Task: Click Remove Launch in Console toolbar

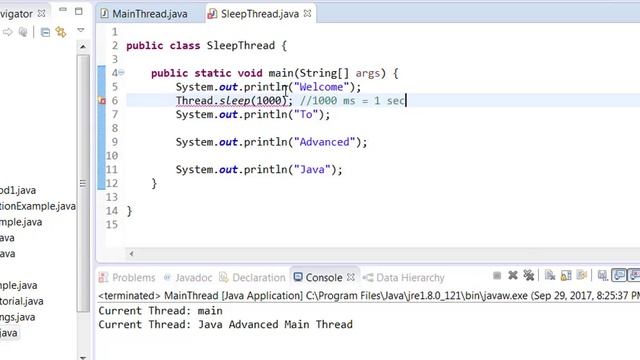Action: (x=513, y=276)
